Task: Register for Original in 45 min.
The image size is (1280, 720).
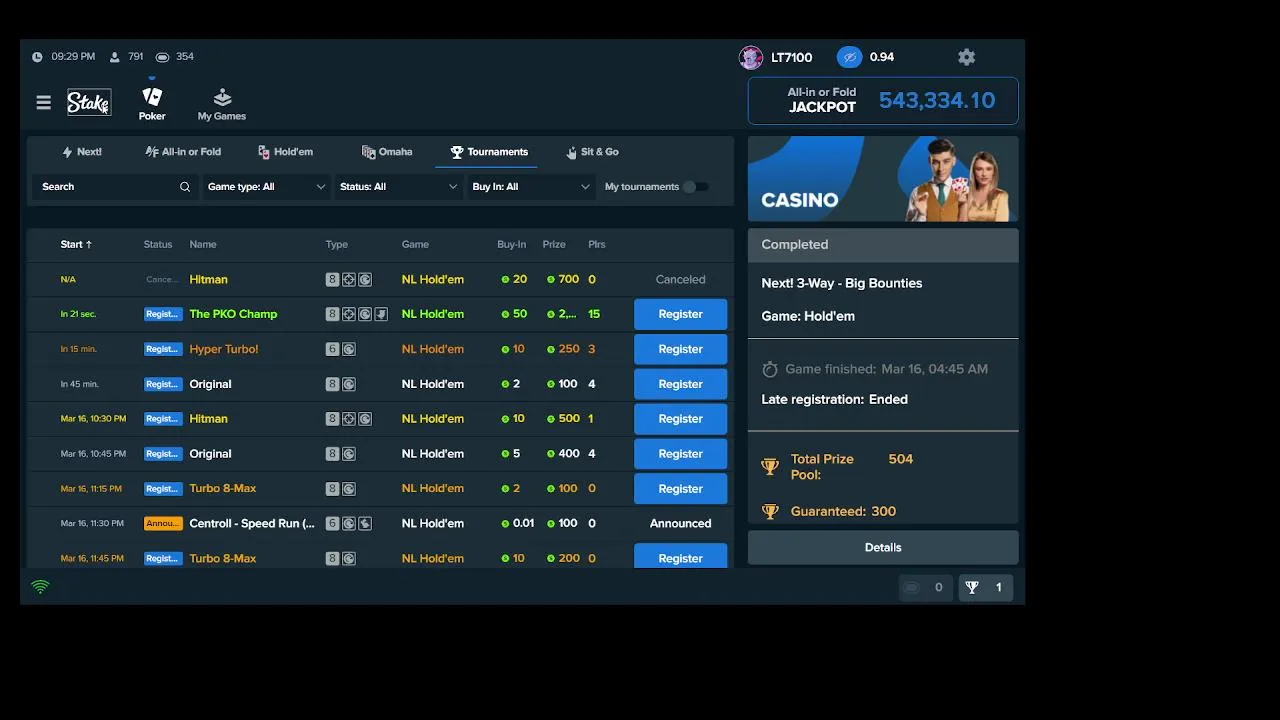Action: point(680,384)
